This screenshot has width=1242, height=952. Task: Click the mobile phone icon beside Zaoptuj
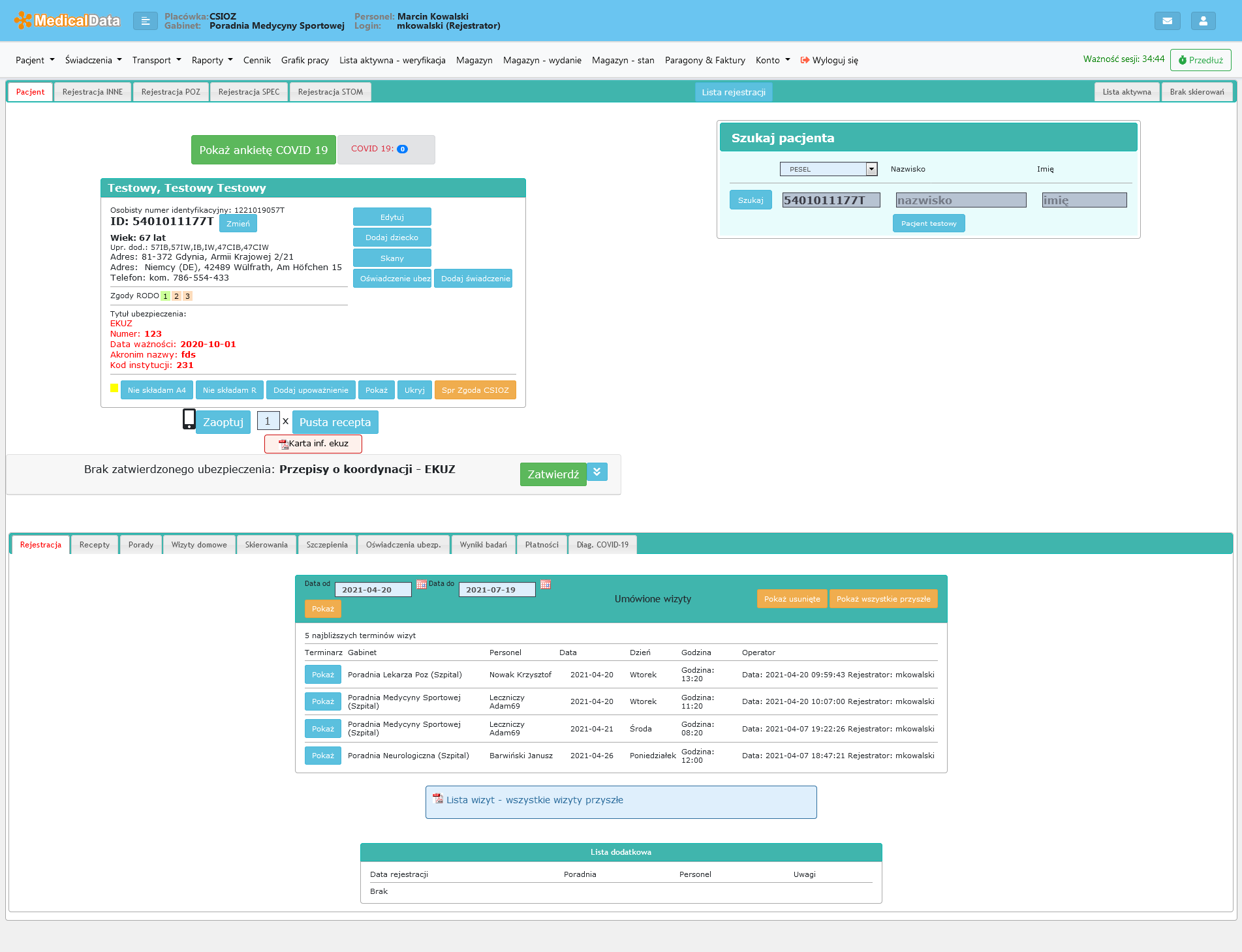pos(189,419)
